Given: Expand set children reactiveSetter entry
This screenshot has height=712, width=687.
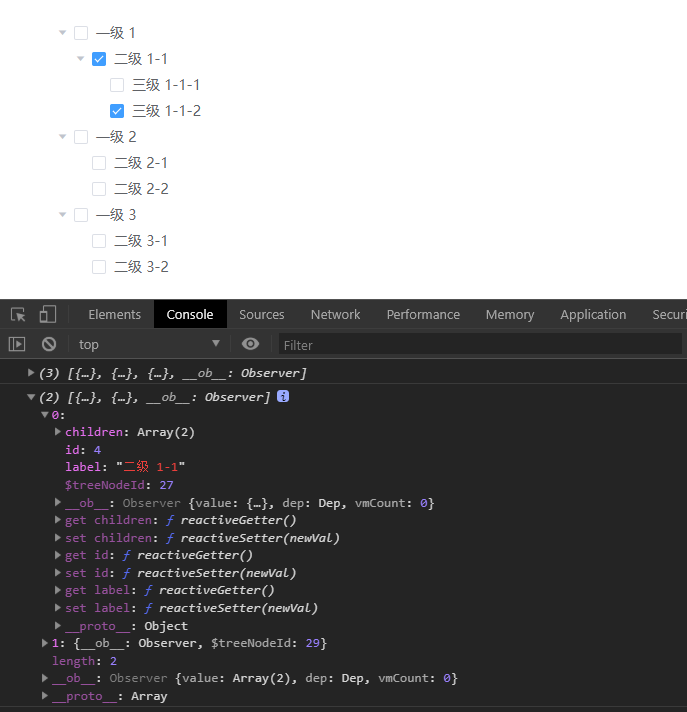Looking at the screenshot, I should [58, 537].
